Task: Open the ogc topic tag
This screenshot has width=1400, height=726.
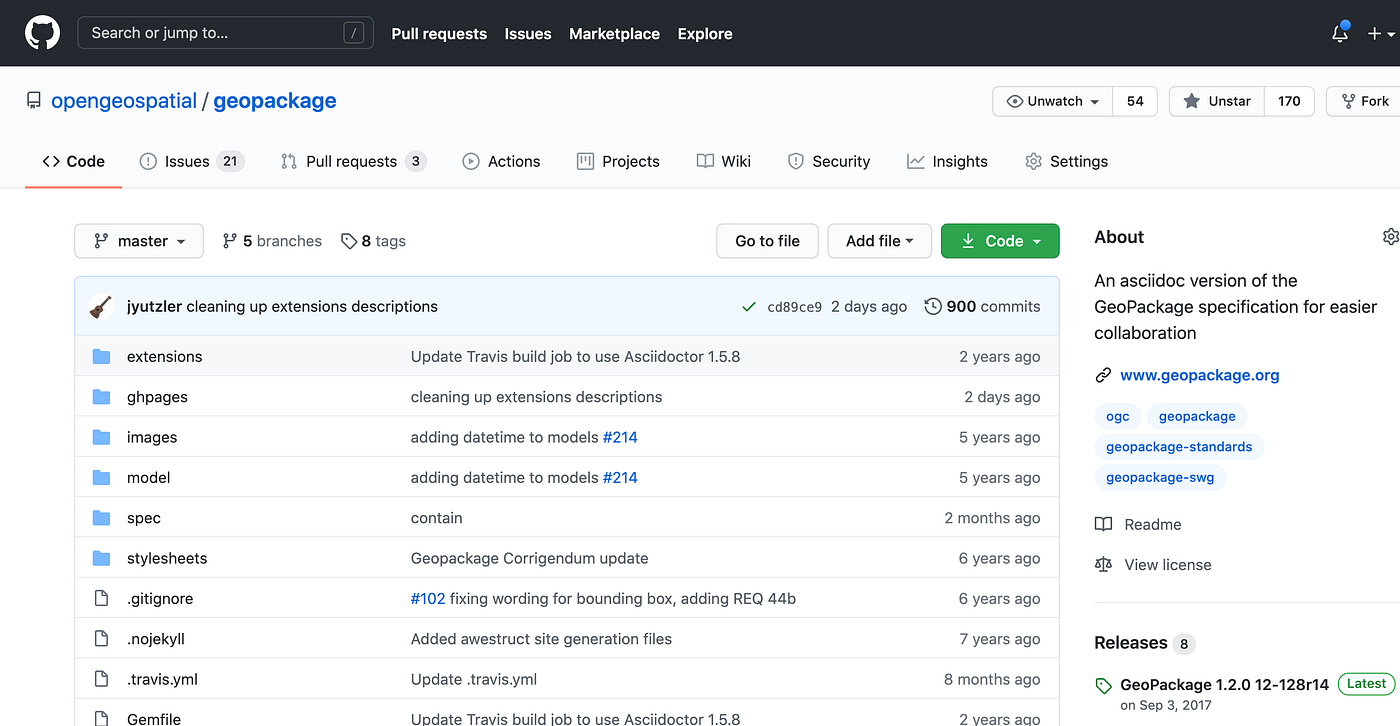Action: click(x=1118, y=417)
